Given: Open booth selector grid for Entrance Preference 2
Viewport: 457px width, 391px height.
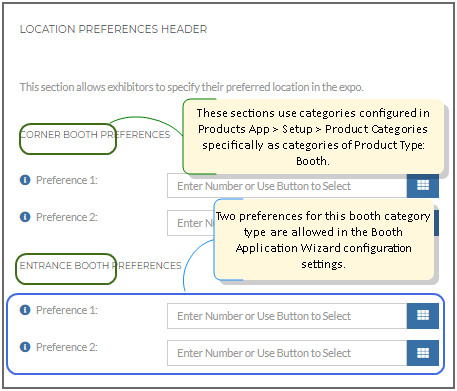Looking at the screenshot, I should click(423, 353).
